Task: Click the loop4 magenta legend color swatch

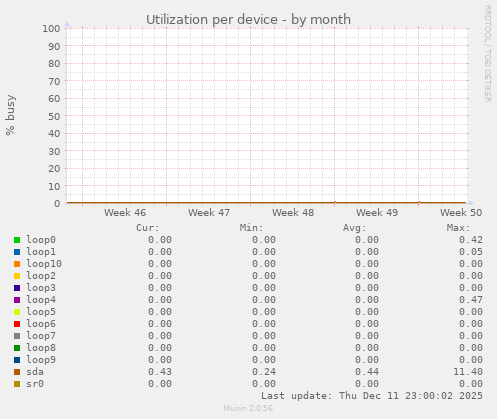Action: pos(17,300)
